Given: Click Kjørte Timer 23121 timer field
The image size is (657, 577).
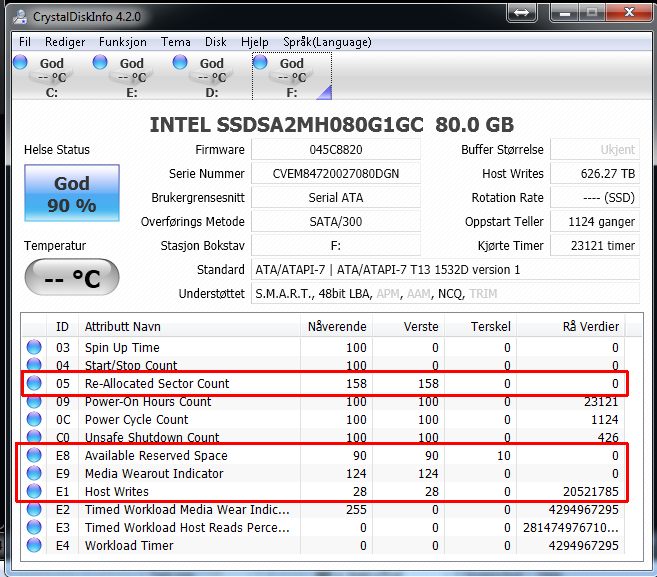Looking at the screenshot, I should 595,245.
